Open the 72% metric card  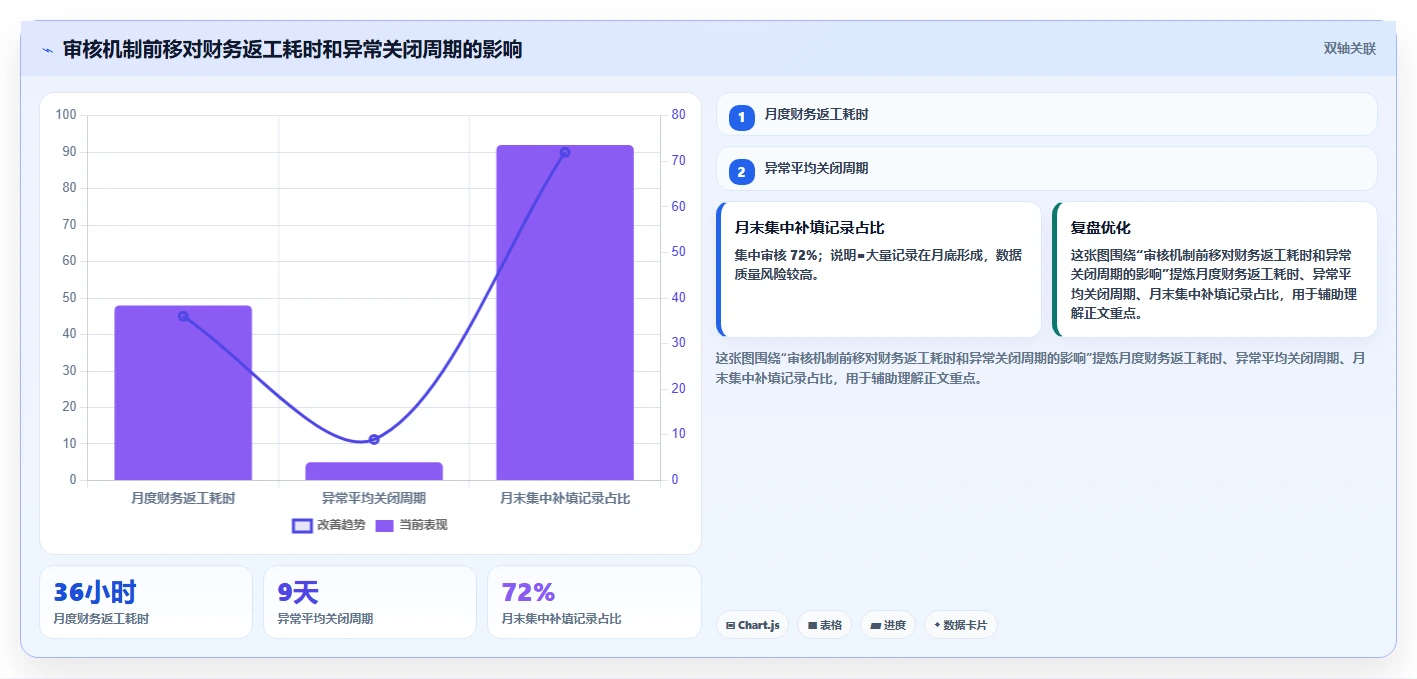[x=594, y=602]
